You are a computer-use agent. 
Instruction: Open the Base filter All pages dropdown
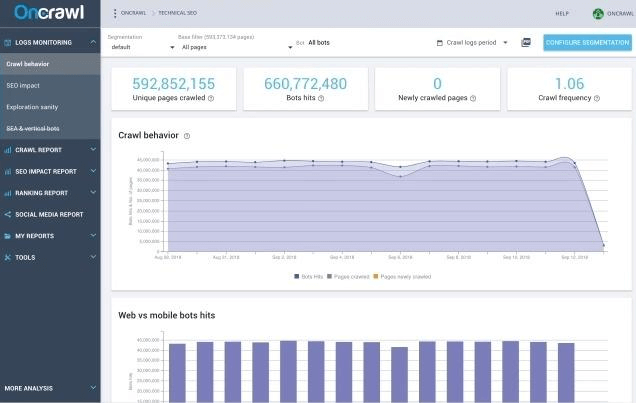tap(235, 47)
